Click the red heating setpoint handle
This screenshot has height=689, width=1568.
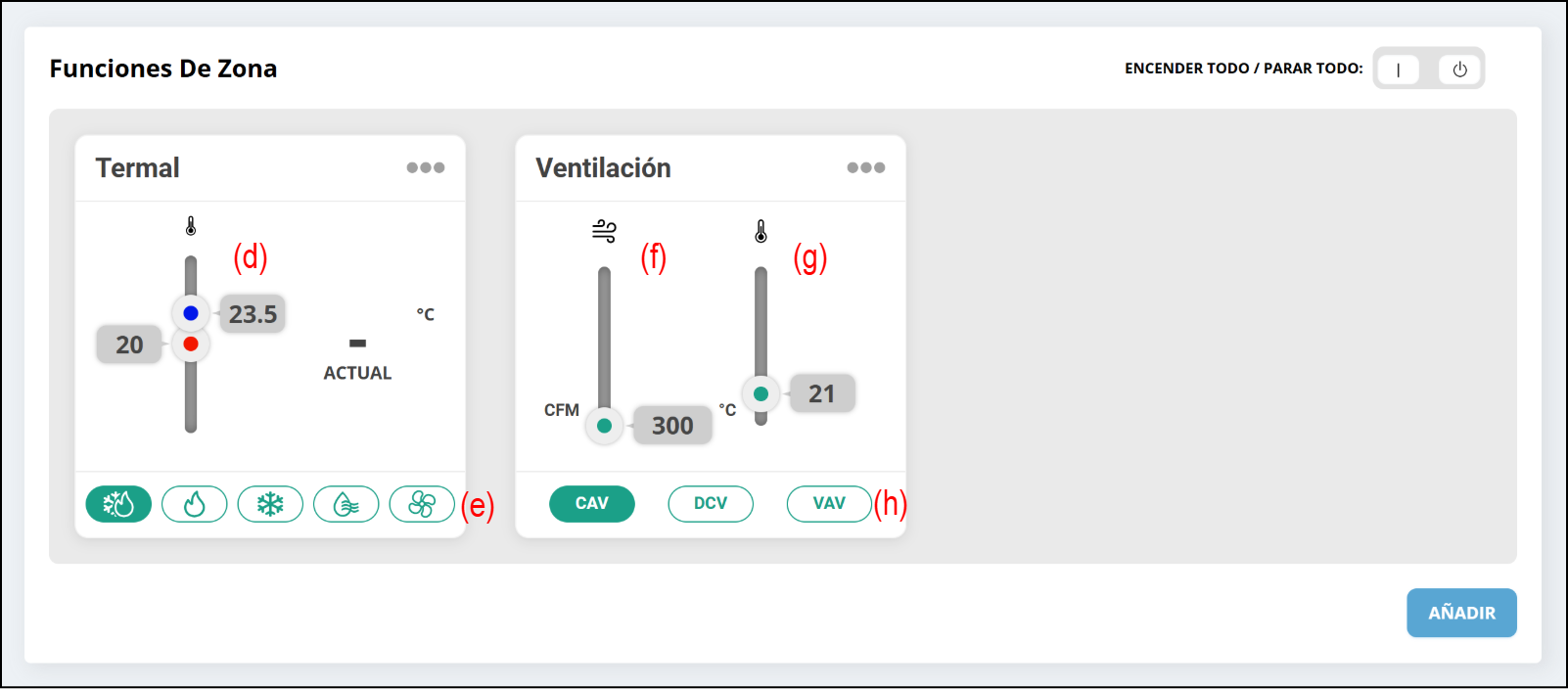point(191,344)
